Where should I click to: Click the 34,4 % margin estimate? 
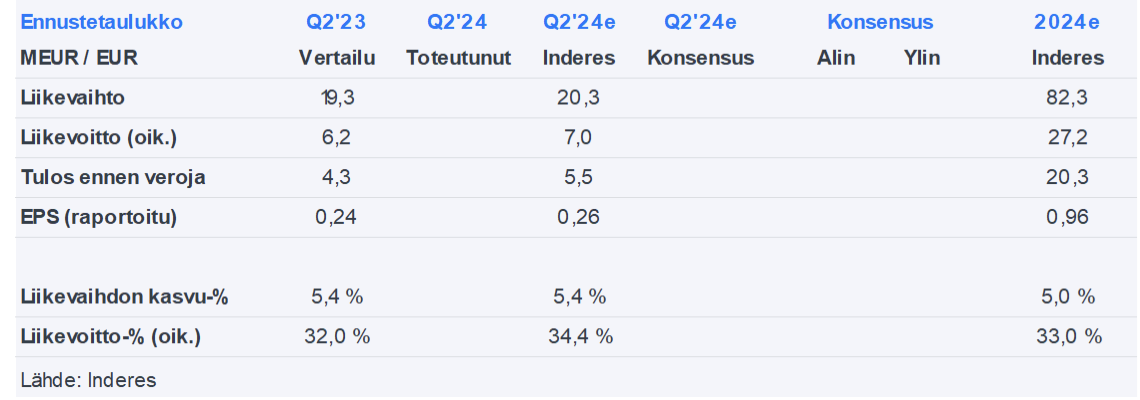tap(578, 337)
